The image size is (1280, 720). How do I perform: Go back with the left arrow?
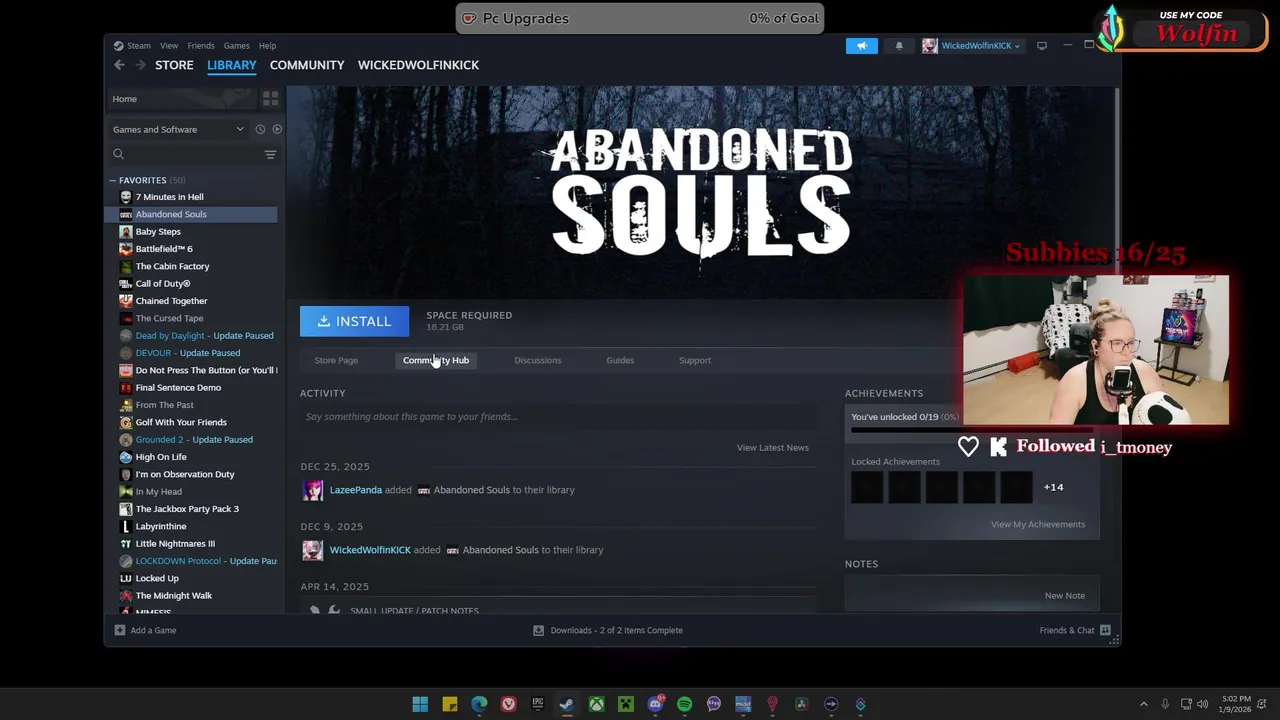[119, 65]
